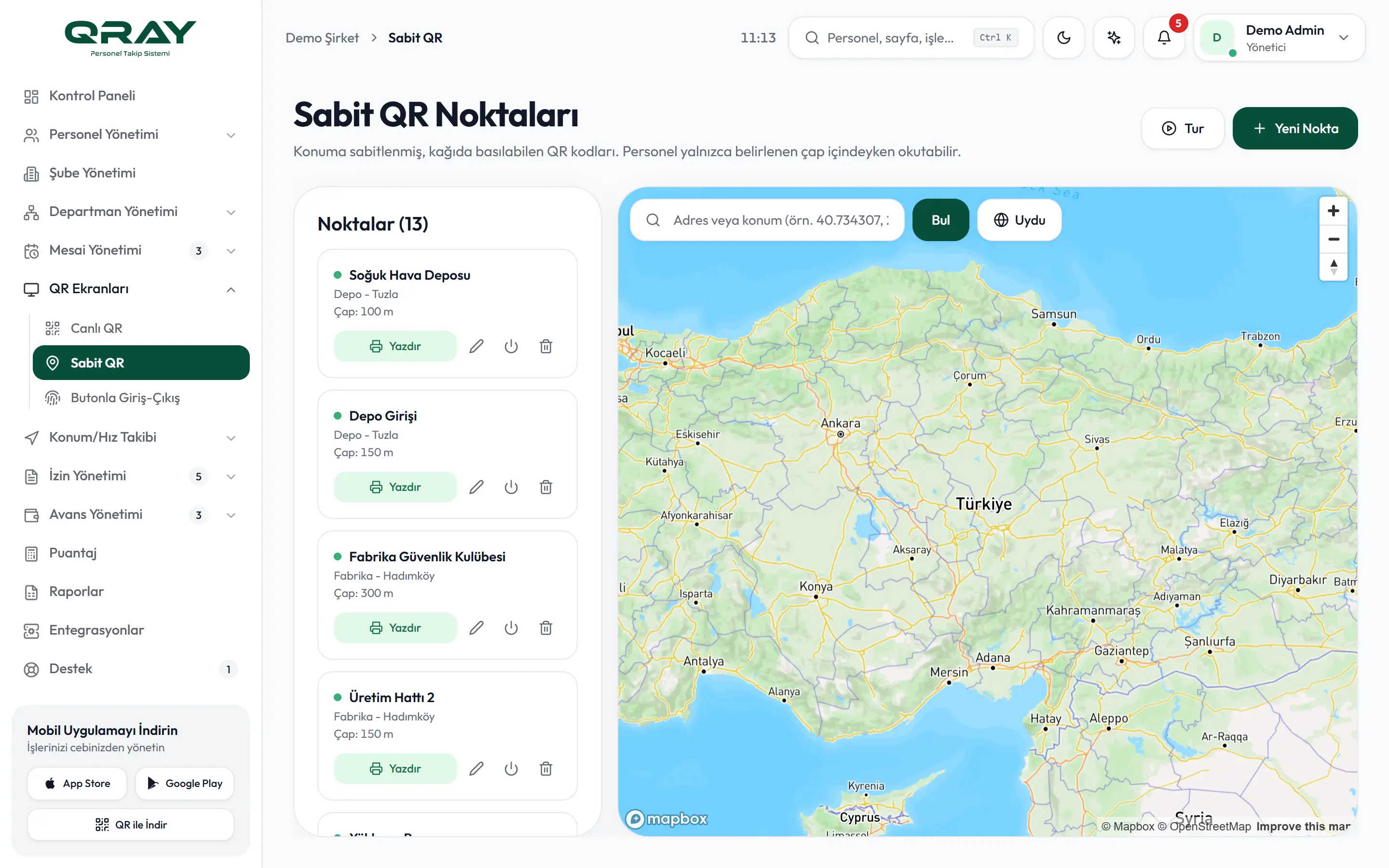This screenshot has height=868, width=1389.
Task: Open Puantaj page
Action: coord(131,554)
